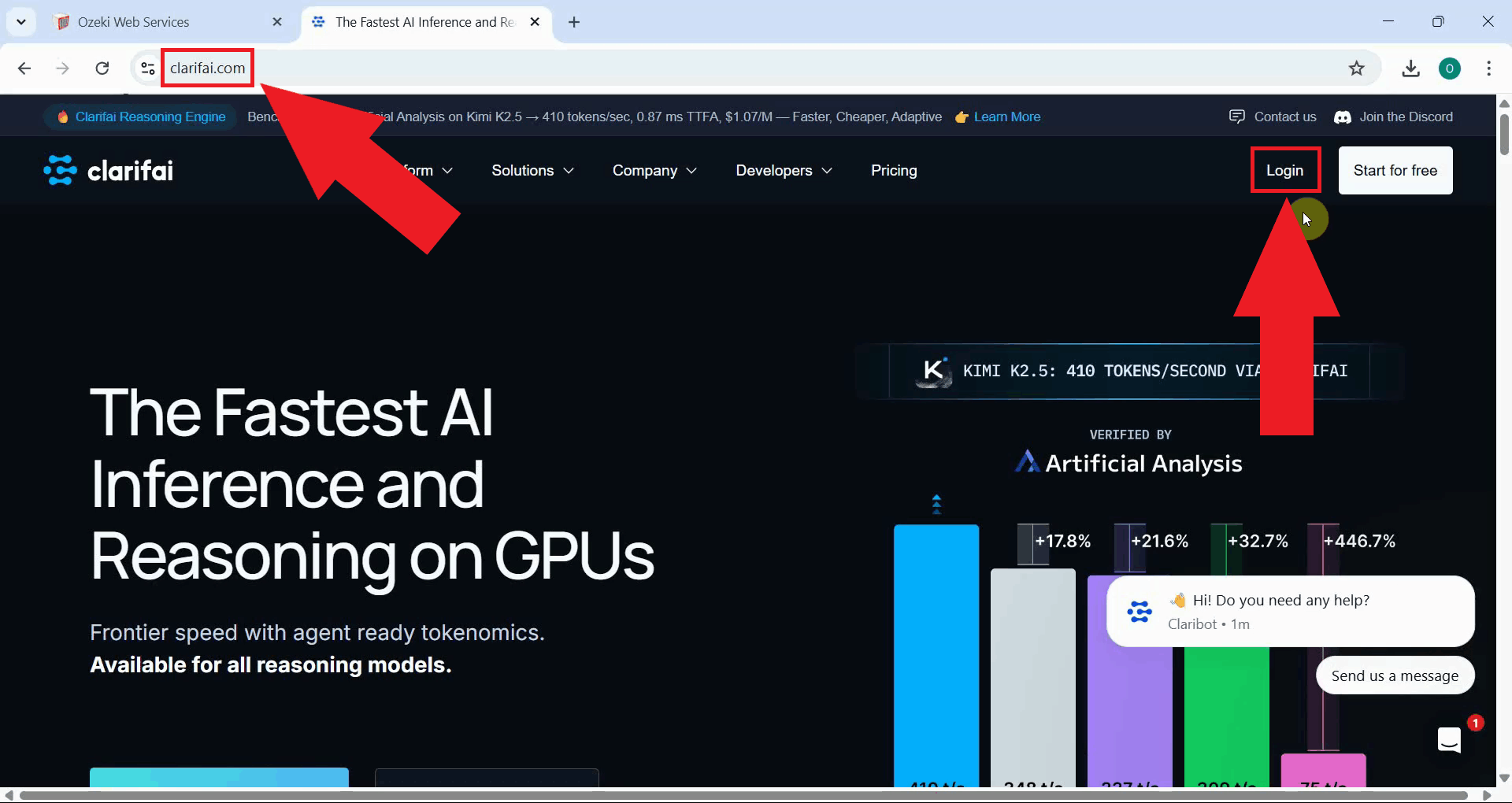Select Pricing in the navigation menu
The image size is (1512, 803).
coord(894,170)
